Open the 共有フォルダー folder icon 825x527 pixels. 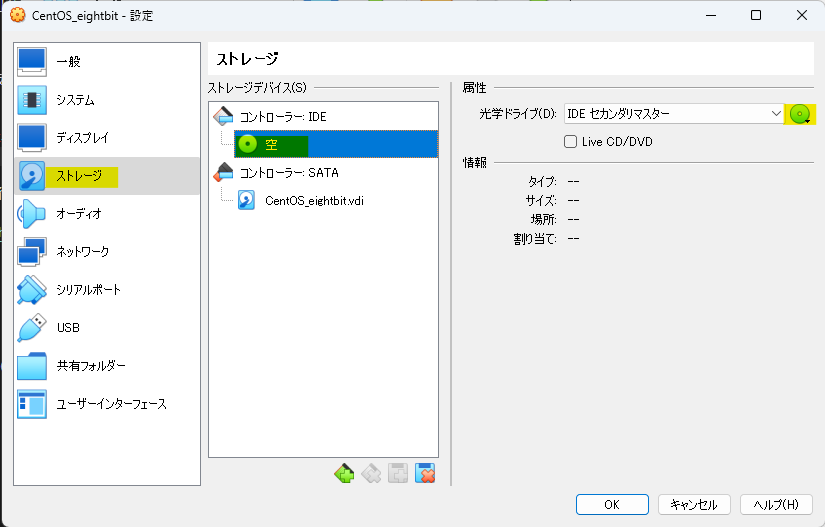pyautogui.click(x=32, y=366)
